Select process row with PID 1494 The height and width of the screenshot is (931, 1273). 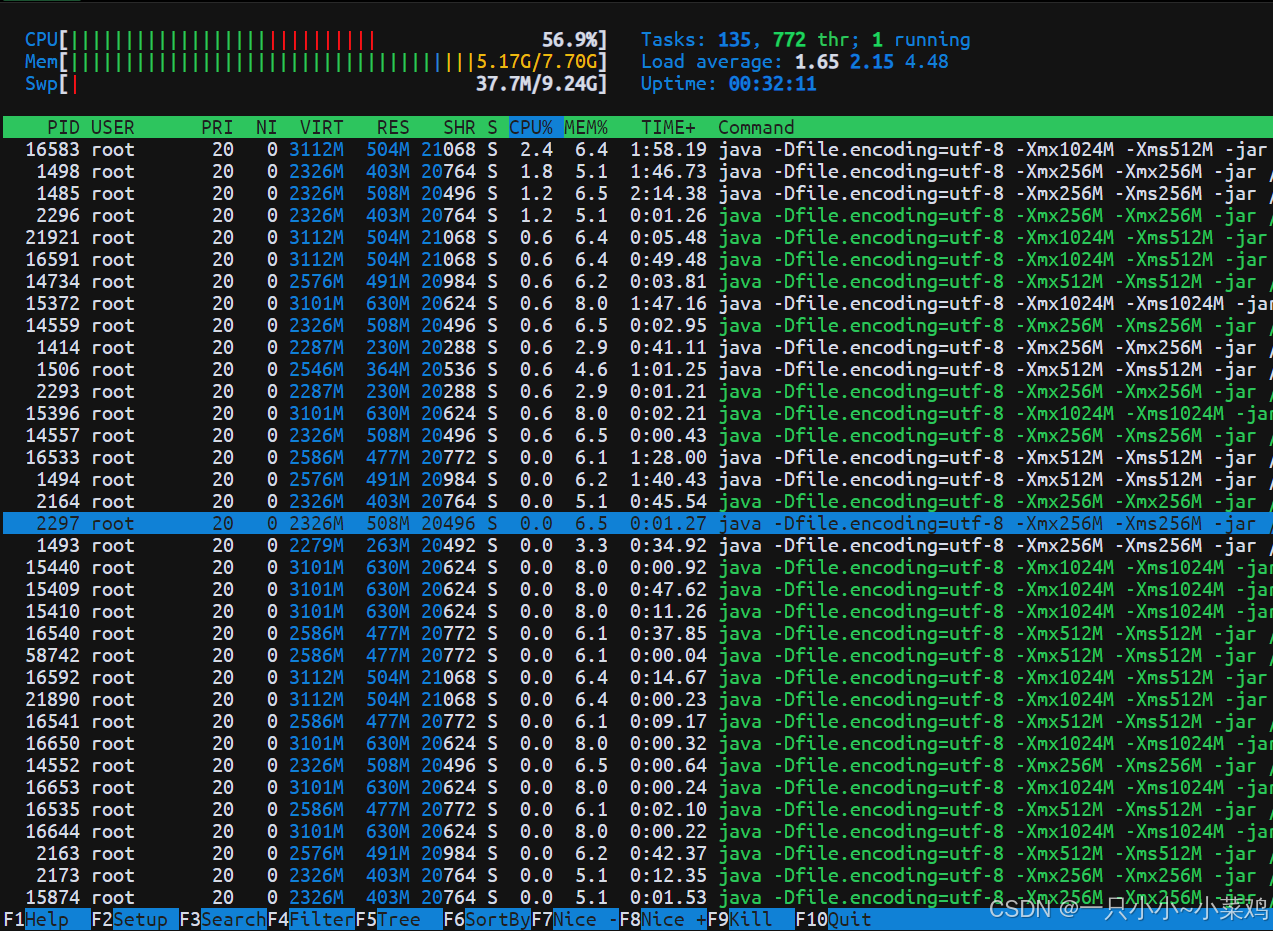tap(636, 480)
